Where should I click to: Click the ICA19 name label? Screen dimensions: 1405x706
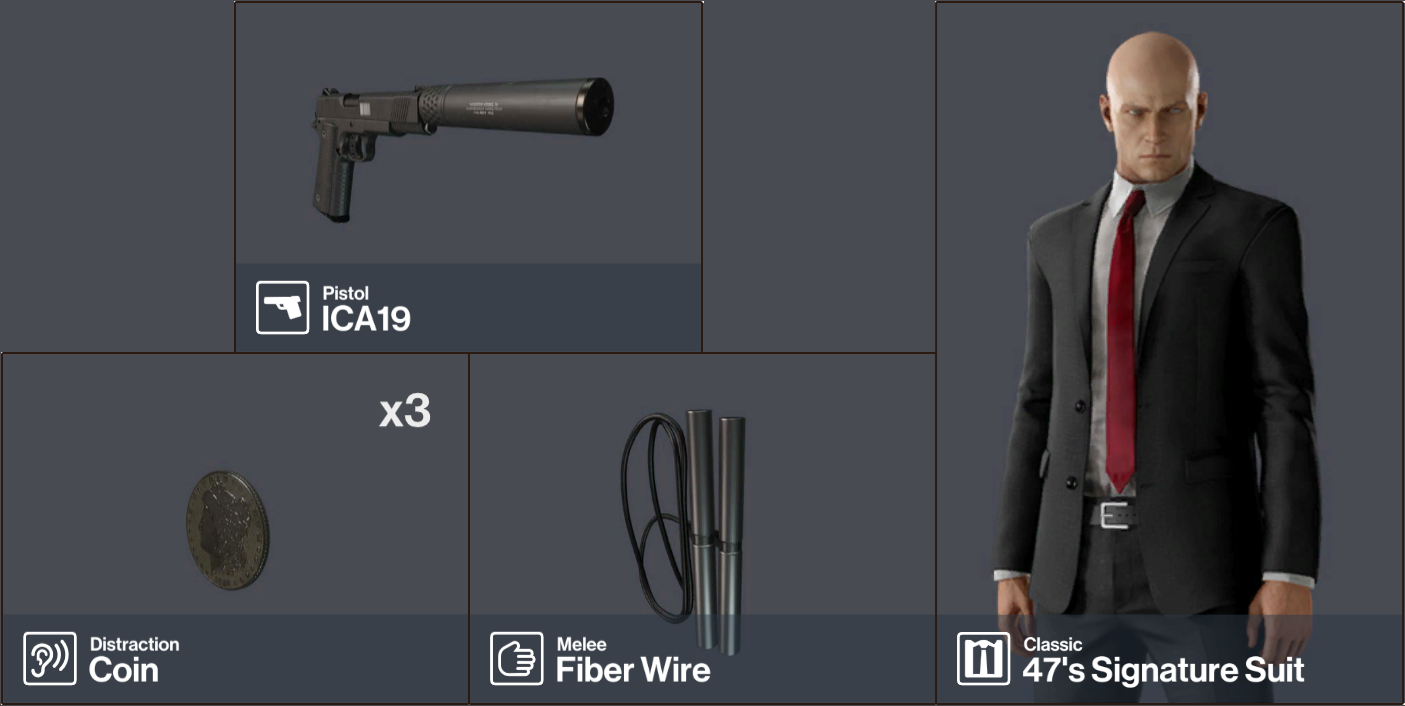pos(366,319)
